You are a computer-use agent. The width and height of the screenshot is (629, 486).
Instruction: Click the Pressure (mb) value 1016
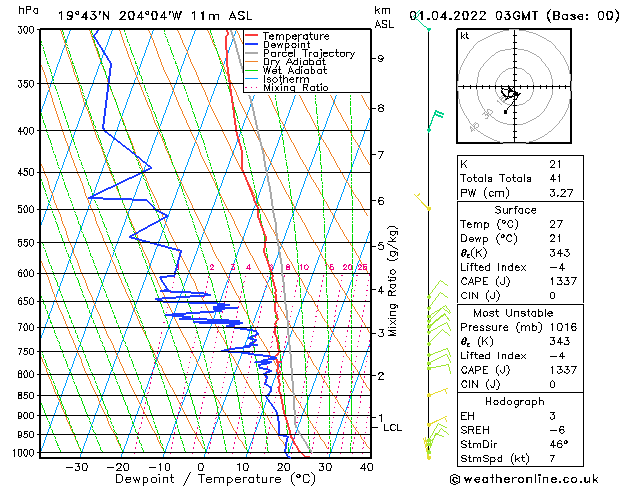563,327
